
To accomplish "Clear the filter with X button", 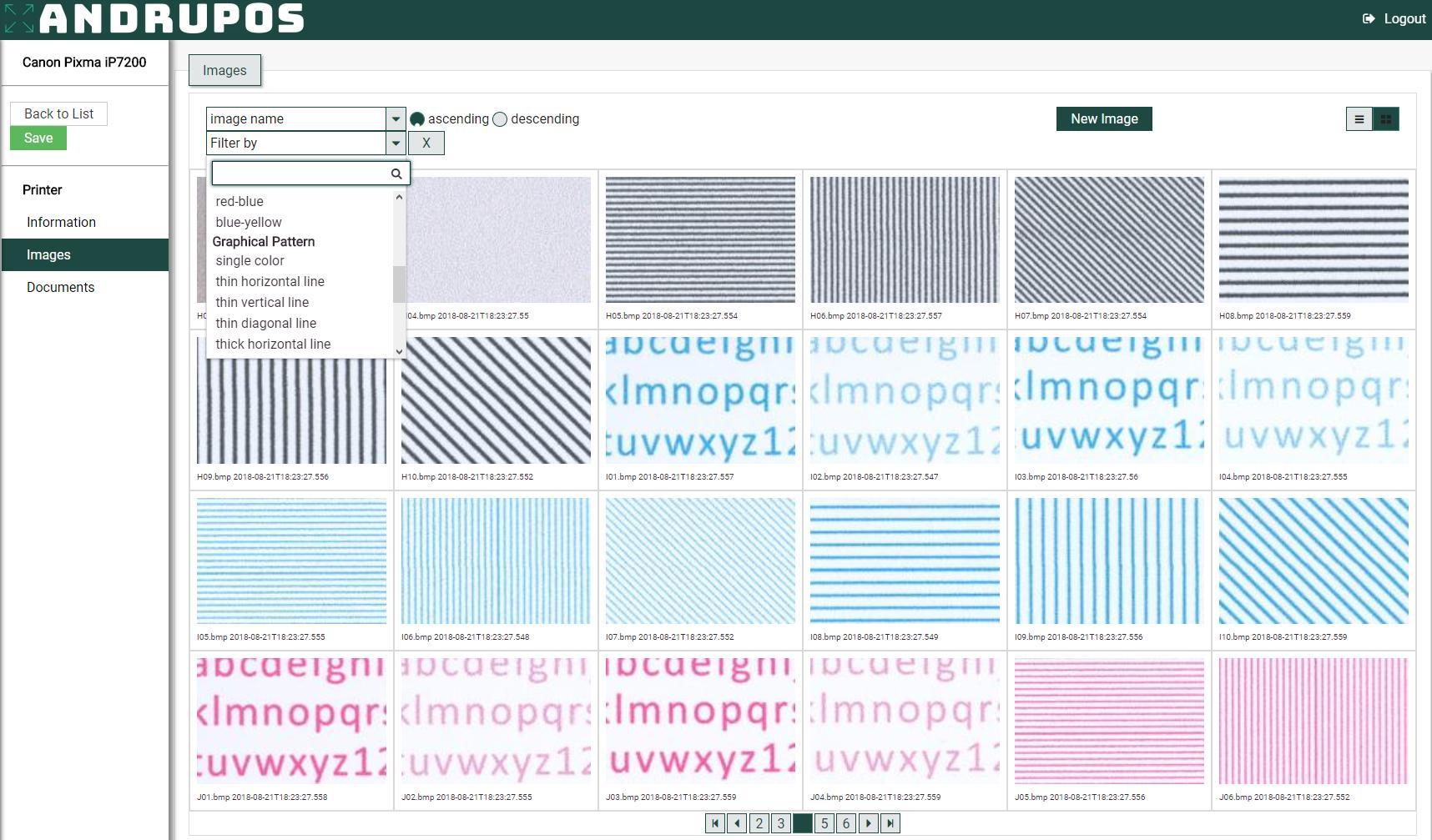I will (x=426, y=143).
